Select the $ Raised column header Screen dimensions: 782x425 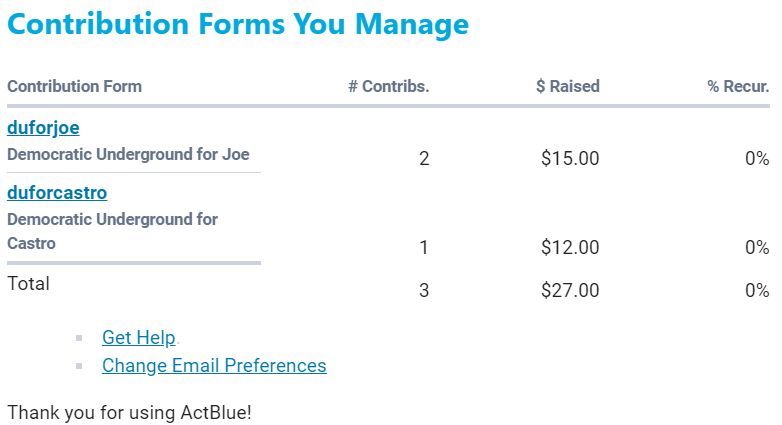pyautogui.click(x=567, y=86)
